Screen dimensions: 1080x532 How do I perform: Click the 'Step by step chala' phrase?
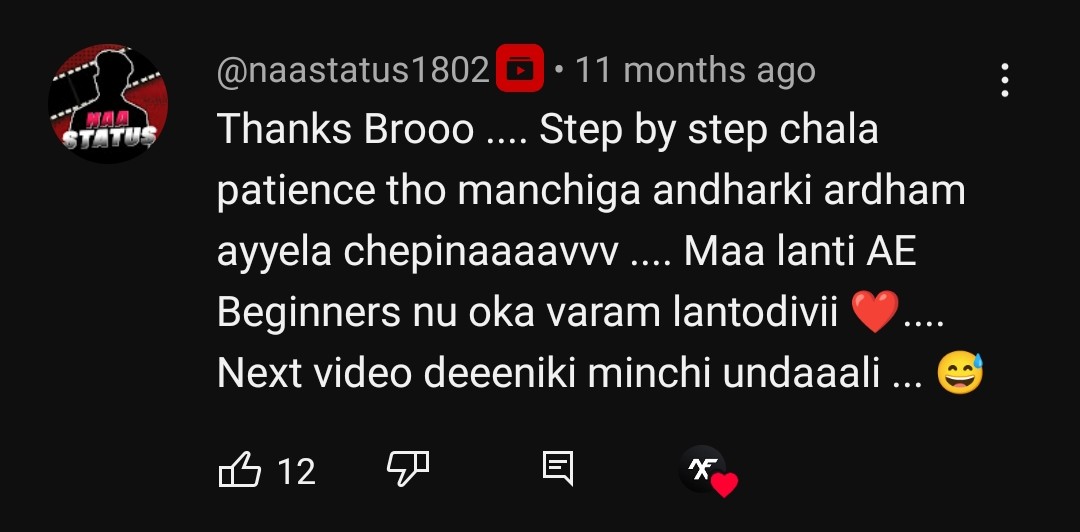tap(709, 130)
